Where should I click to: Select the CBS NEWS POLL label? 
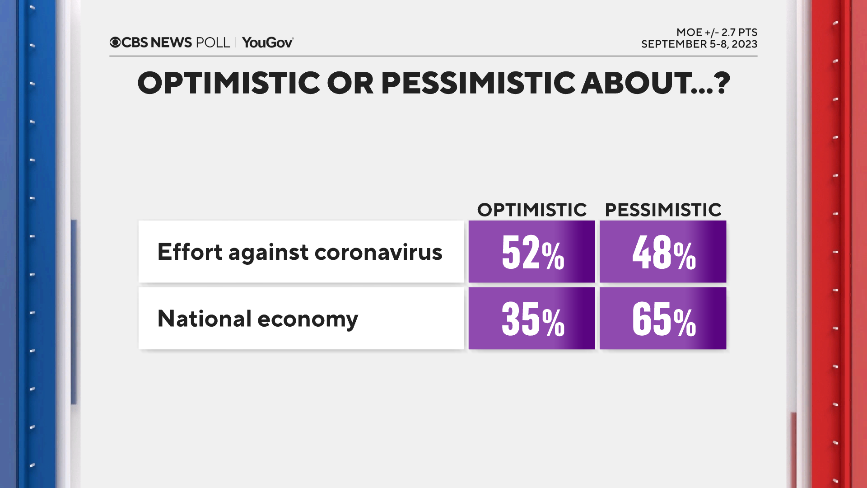click(171, 42)
